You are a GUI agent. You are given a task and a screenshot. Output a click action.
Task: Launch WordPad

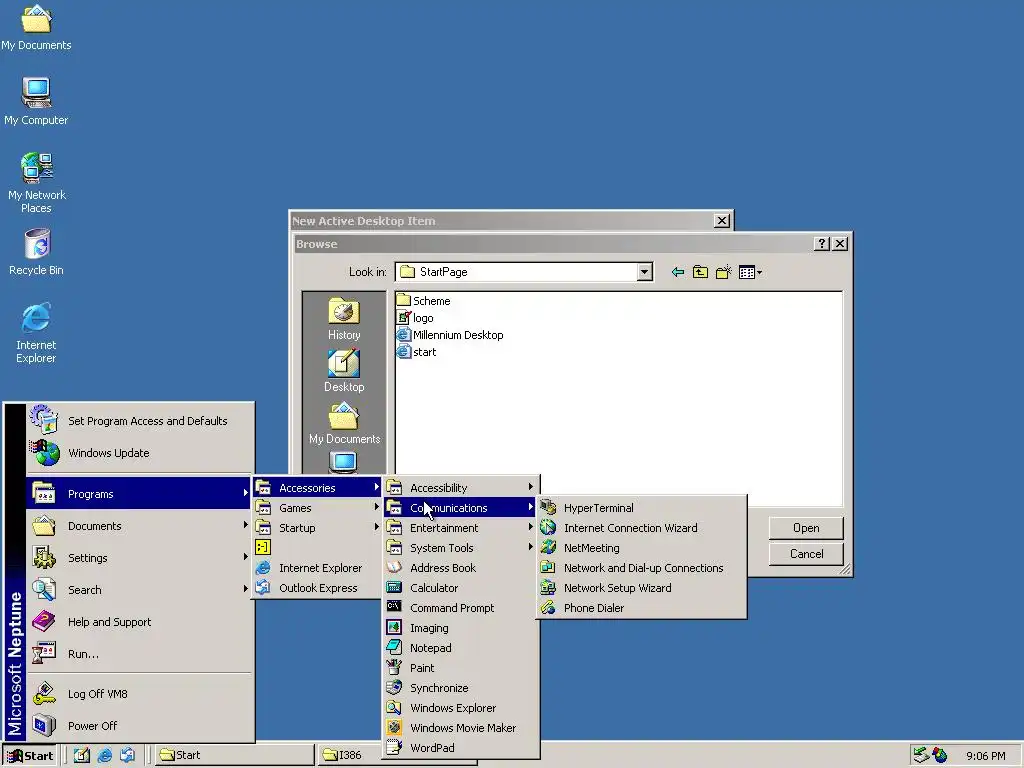click(460, 748)
